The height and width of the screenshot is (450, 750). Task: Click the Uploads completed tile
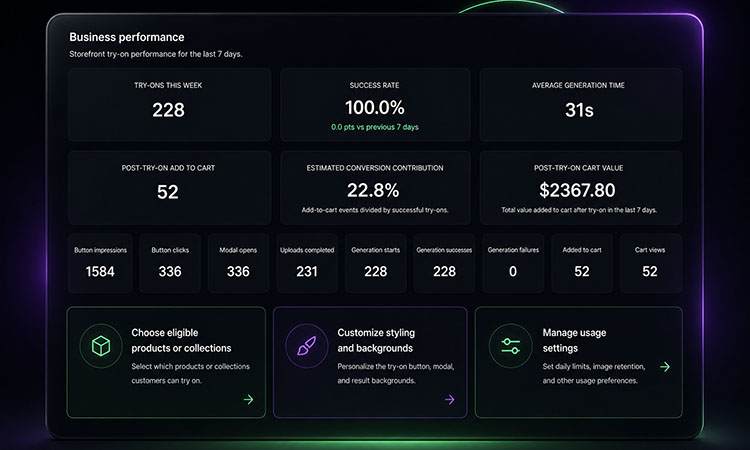pos(307,263)
